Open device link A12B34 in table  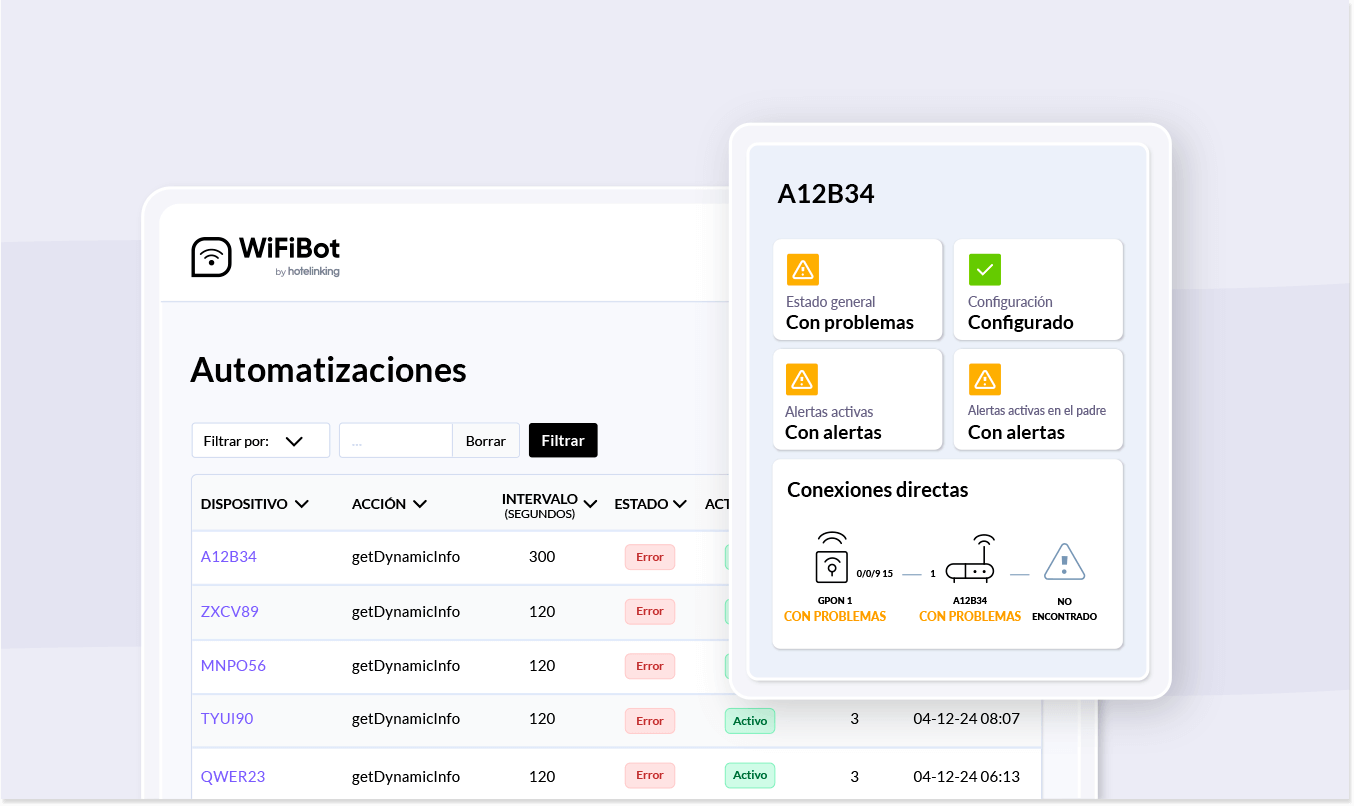[x=229, y=557]
